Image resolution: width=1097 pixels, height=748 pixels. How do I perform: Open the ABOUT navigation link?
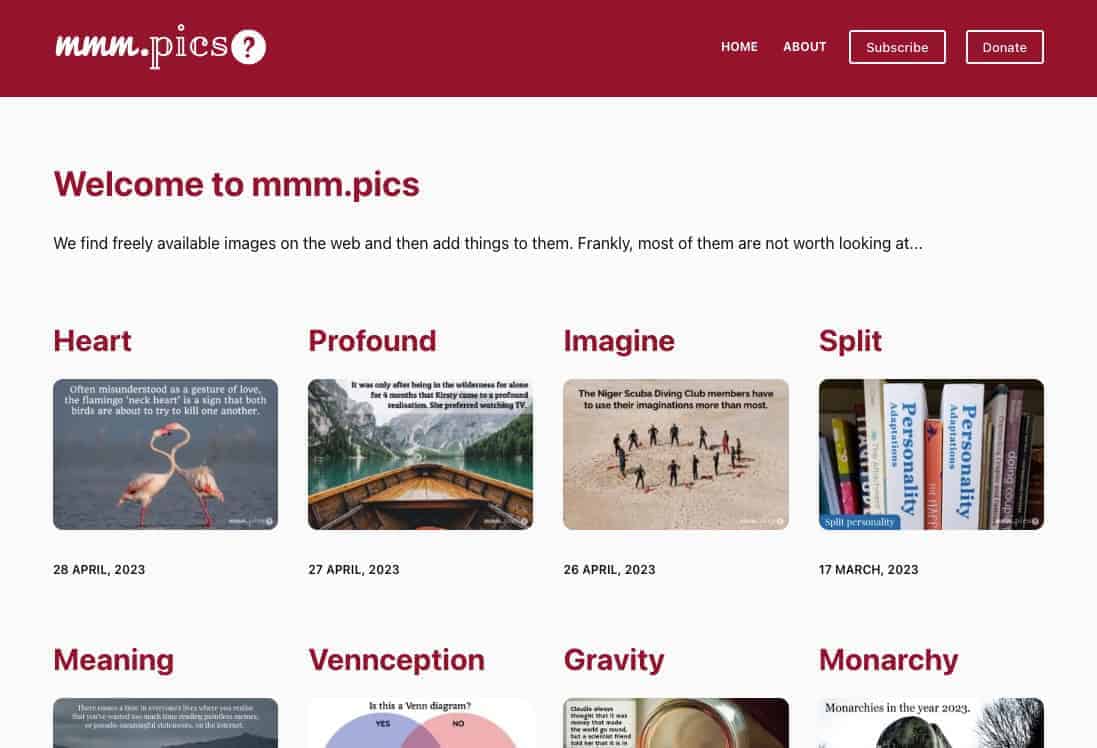(805, 47)
